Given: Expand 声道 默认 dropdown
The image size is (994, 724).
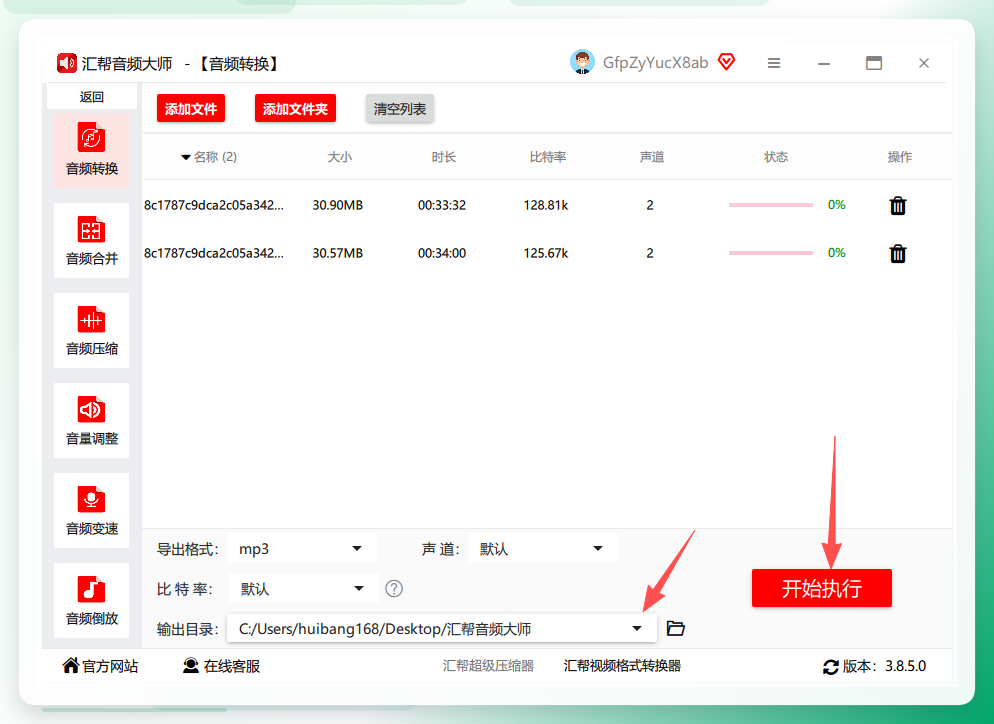Looking at the screenshot, I should click(543, 549).
